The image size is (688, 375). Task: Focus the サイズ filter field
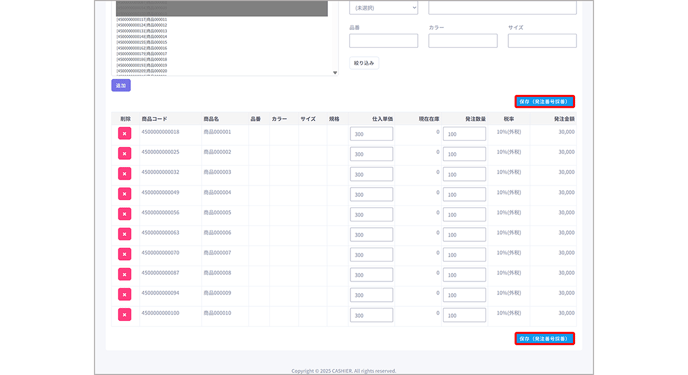(x=542, y=41)
